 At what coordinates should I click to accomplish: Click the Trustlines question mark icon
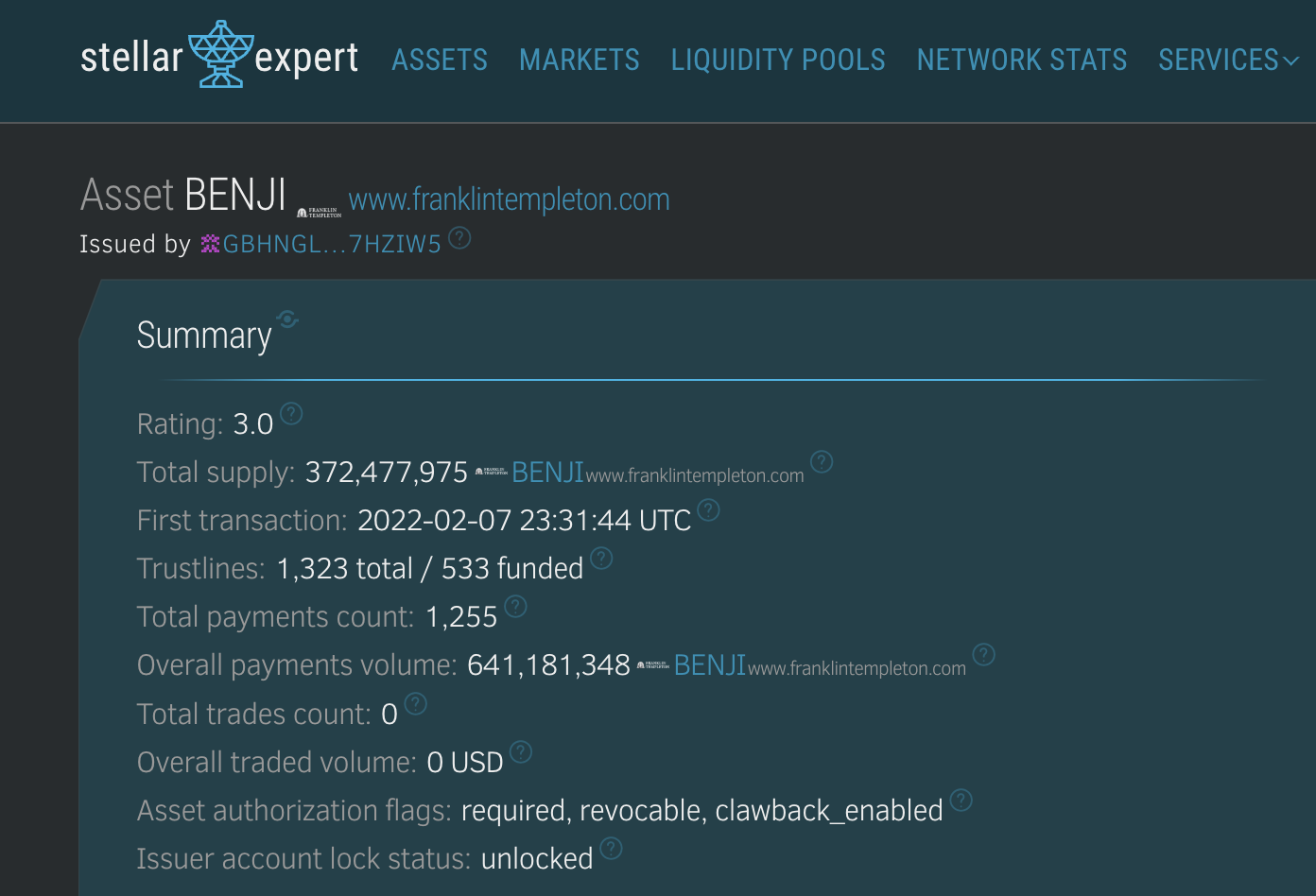point(600,558)
